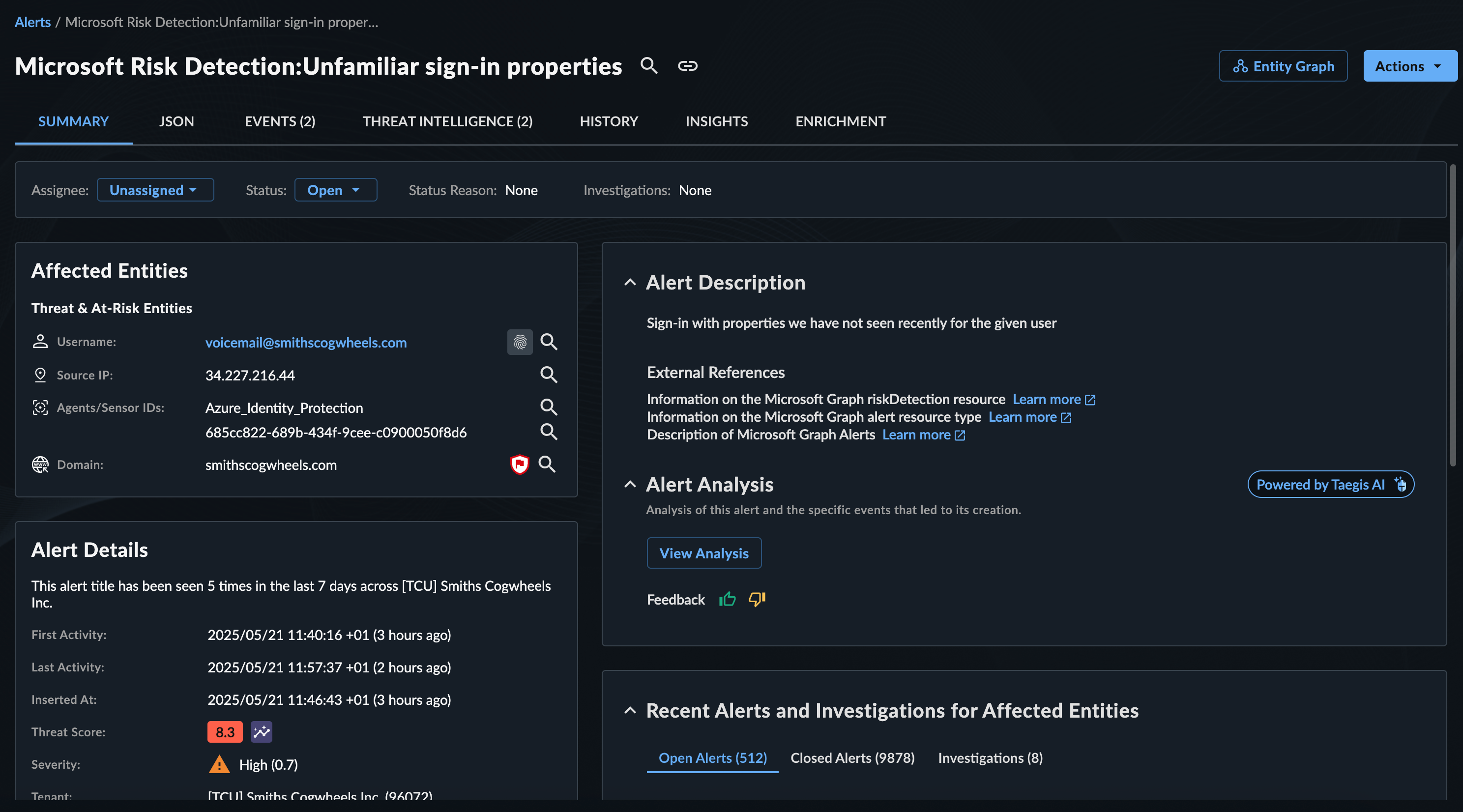This screenshot has width=1463, height=812.
Task: Copy alert link using chain icon
Action: (687, 66)
